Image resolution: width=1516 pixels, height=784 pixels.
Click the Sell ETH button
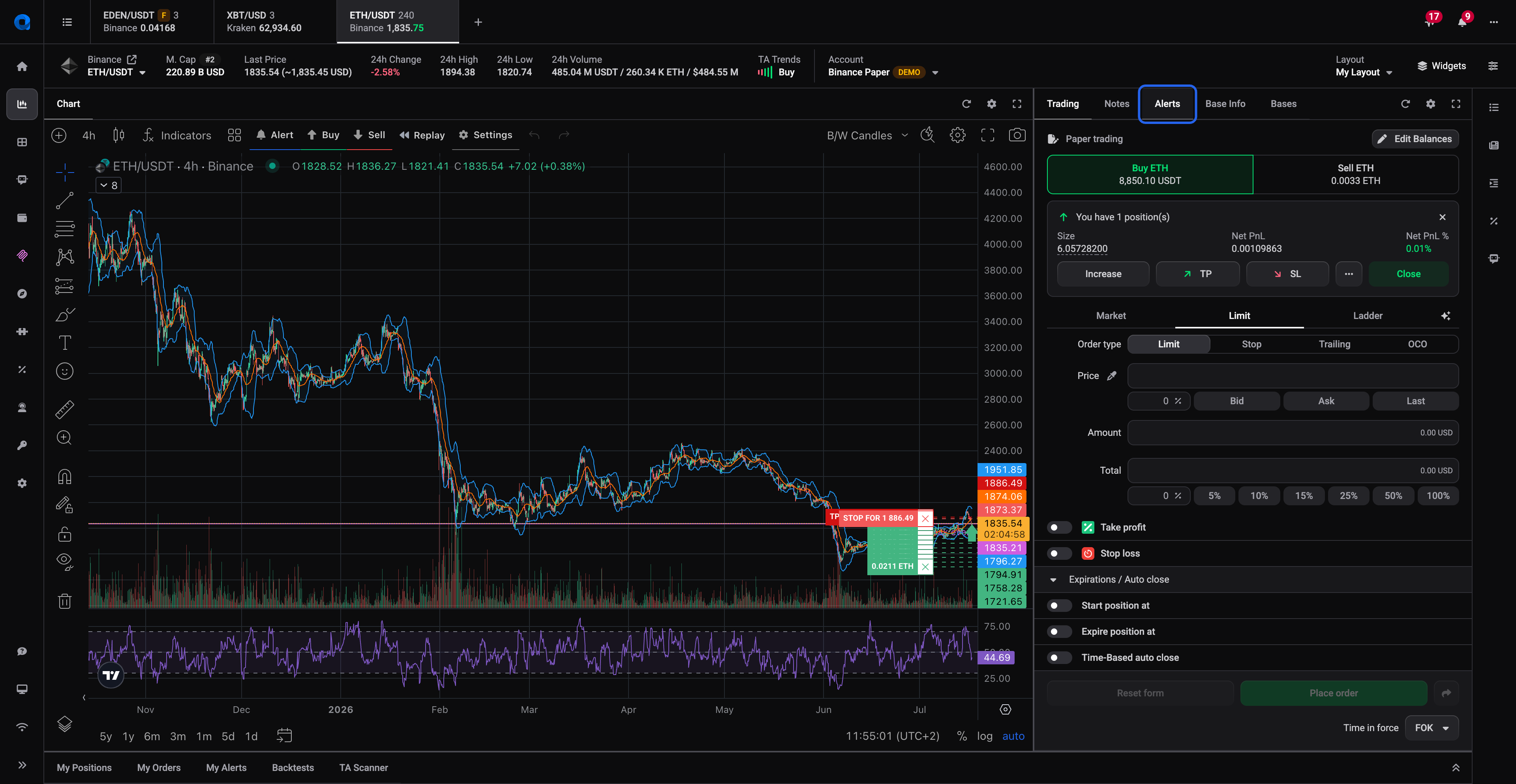click(x=1355, y=174)
